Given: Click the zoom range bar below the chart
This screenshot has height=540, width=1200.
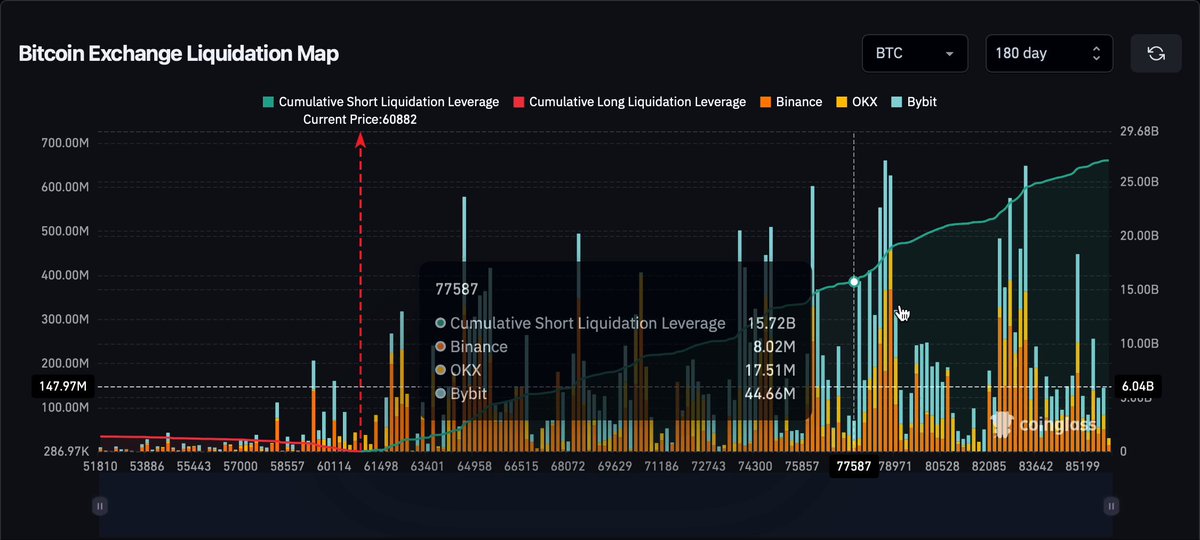Looking at the screenshot, I should point(605,507).
